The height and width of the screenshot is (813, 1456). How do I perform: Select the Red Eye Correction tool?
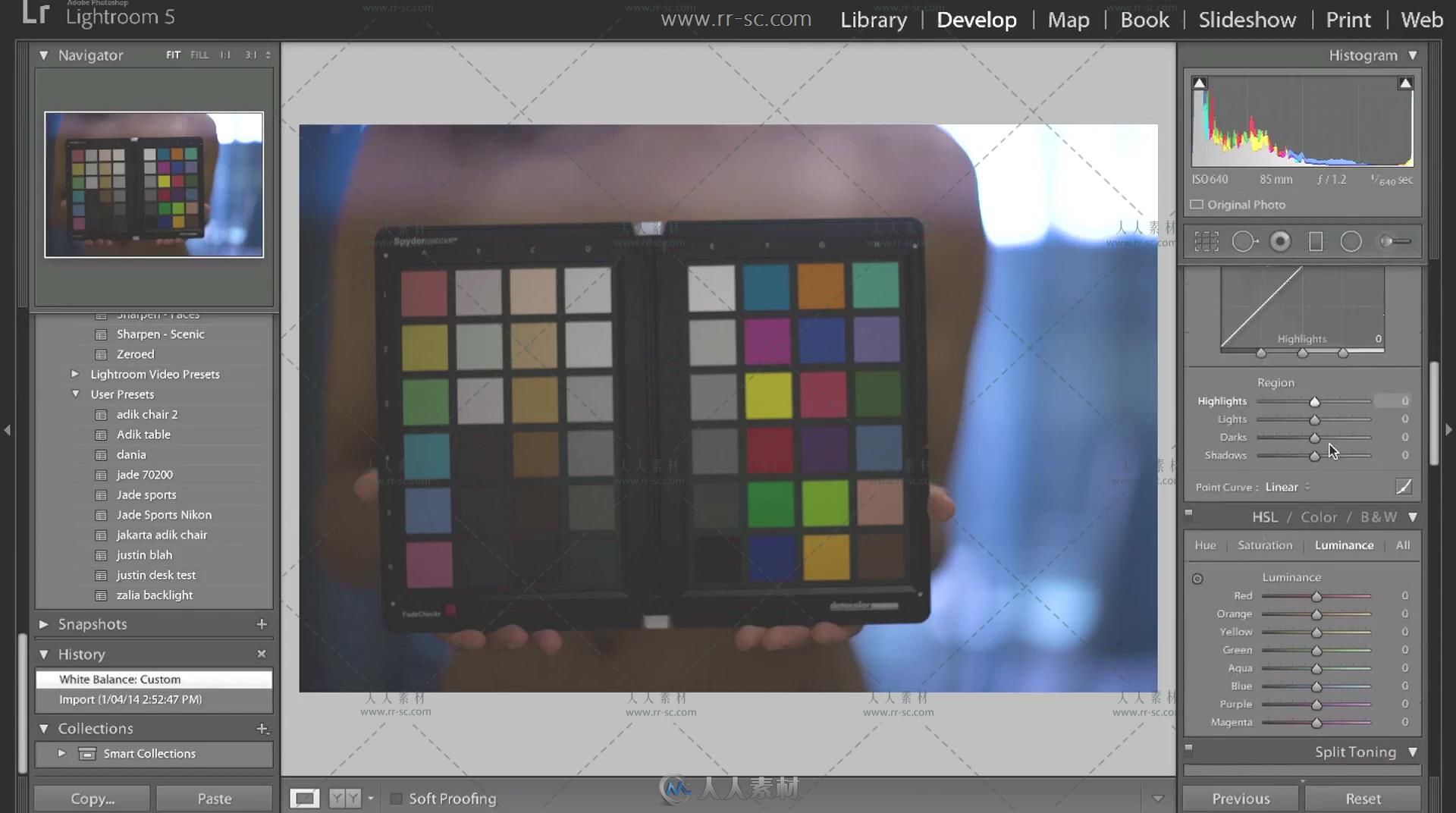[x=1280, y=241]
